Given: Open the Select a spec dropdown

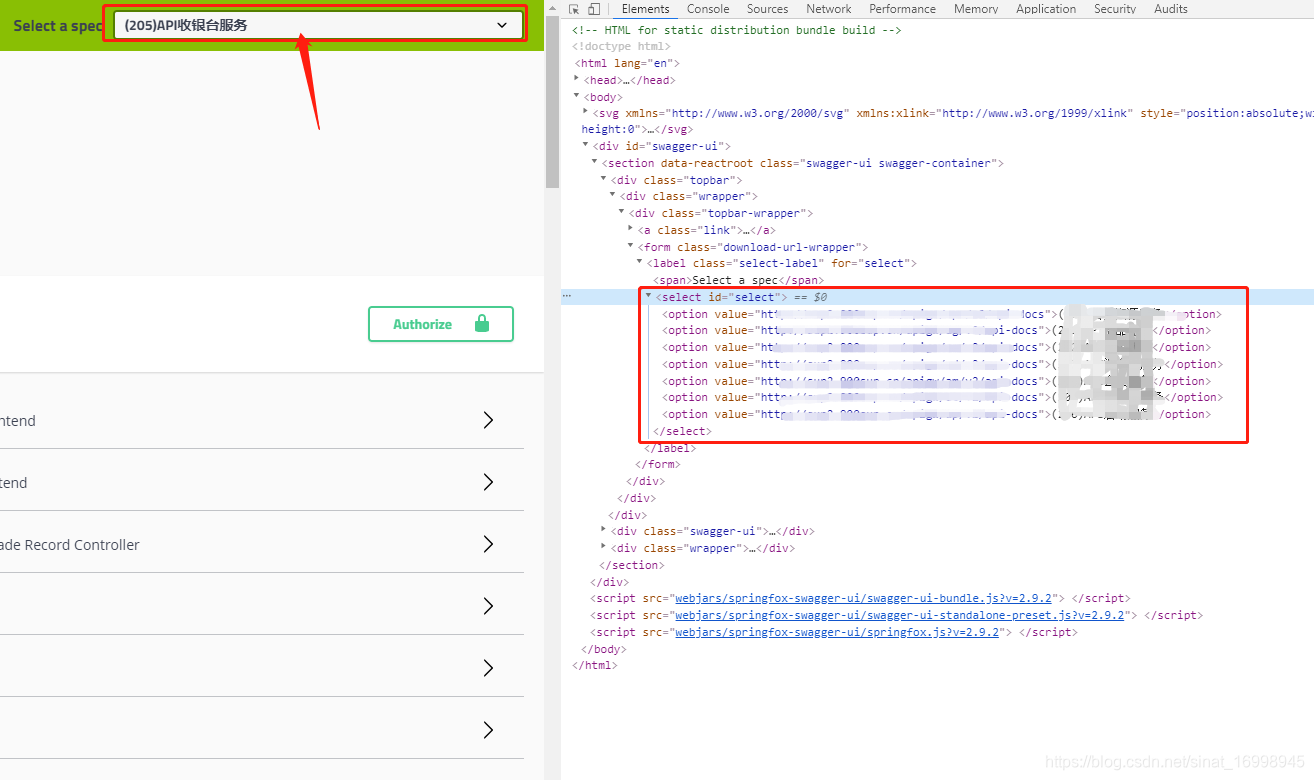Looking at the screenshot, I should click(x=318, y=25).
